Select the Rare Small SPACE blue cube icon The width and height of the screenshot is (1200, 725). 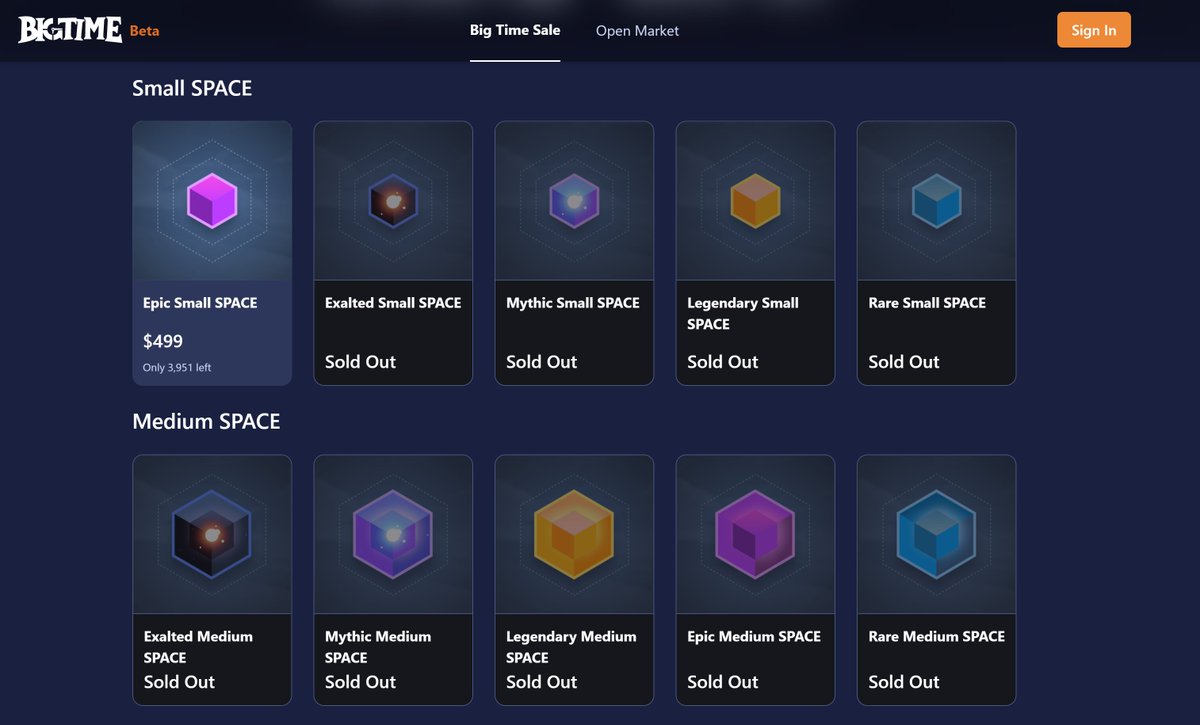[936, 201]
